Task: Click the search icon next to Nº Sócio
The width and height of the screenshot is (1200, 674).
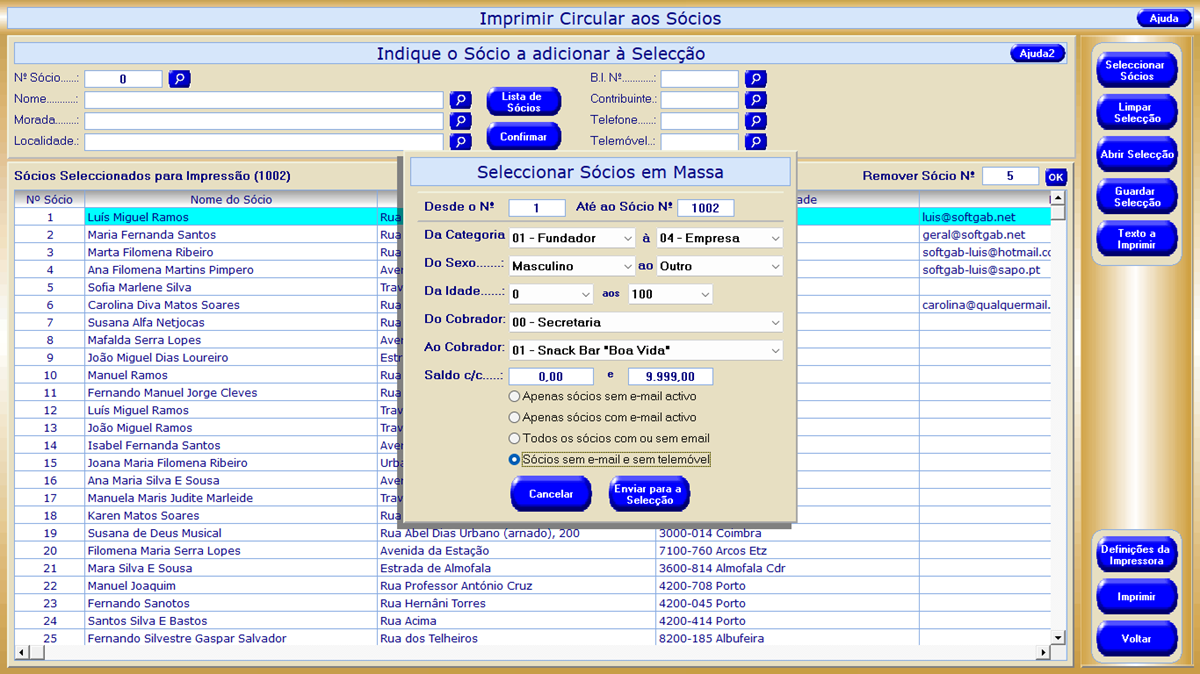Action: click(179, 79)
